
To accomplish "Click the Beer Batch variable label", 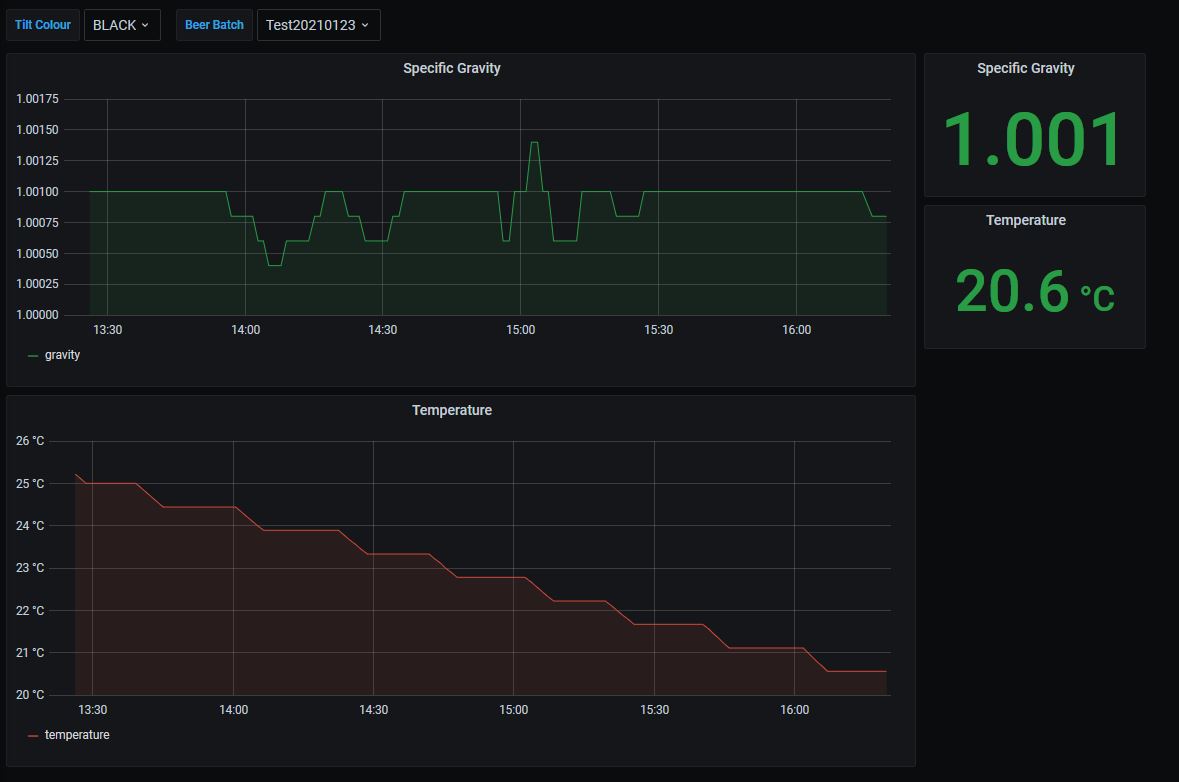I will click(214, 25).
